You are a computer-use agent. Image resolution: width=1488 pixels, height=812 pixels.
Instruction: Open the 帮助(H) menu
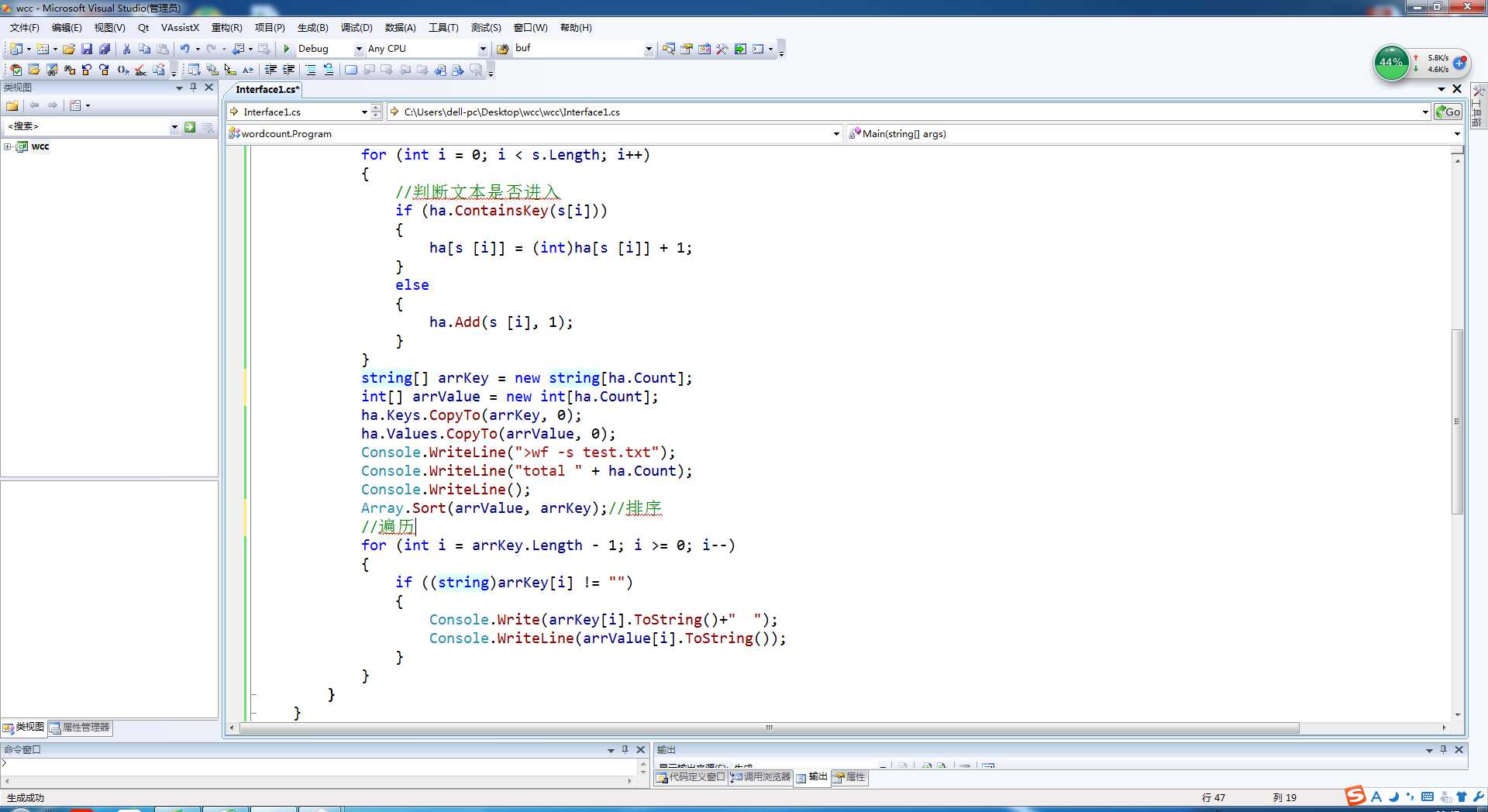[x=576, y=28]
